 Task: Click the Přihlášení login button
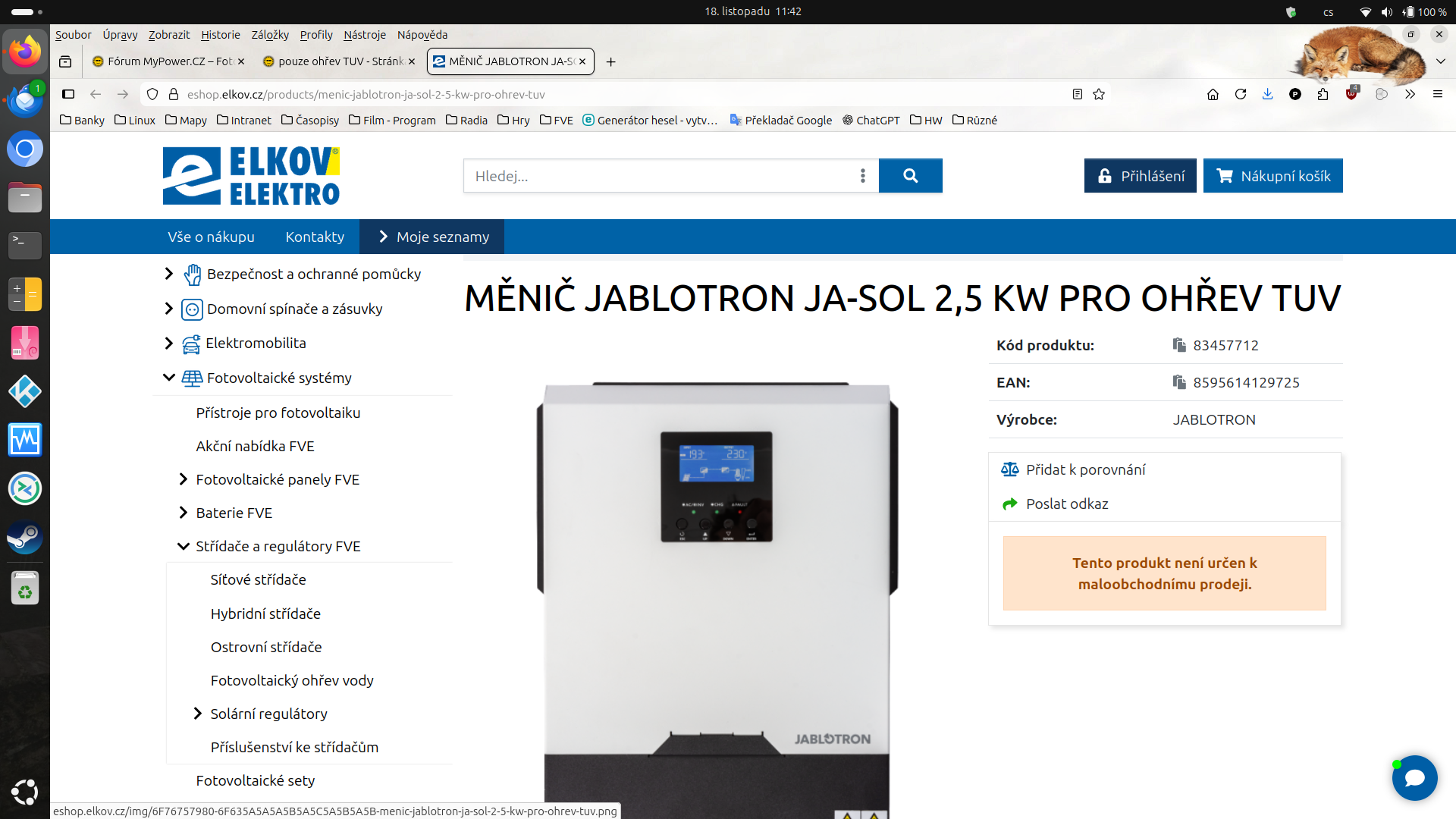[1141, 176]
